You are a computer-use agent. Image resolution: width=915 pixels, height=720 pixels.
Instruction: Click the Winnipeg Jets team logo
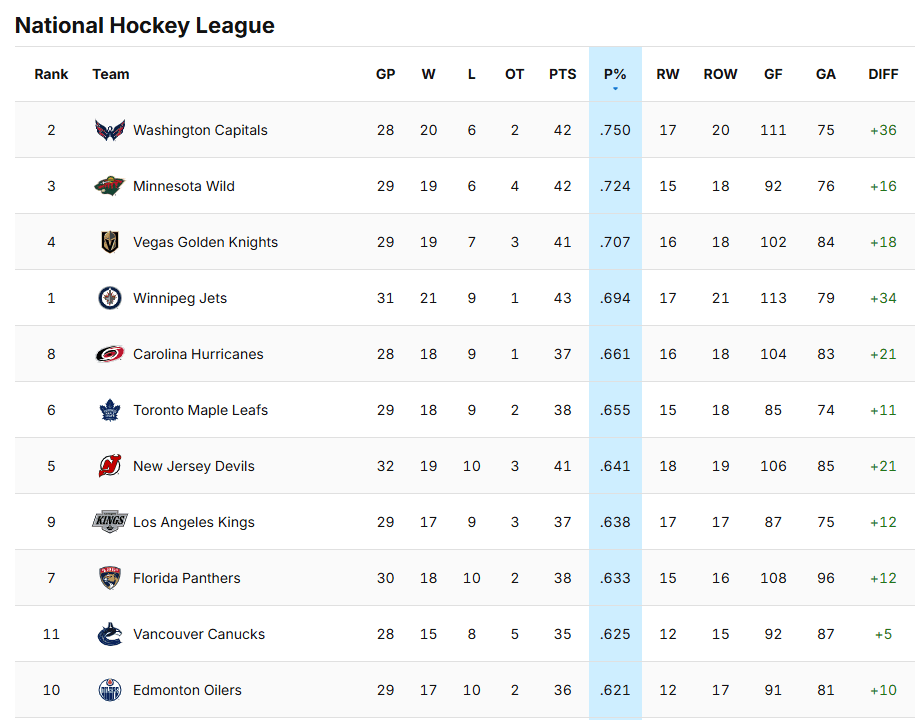[x=110, y=298]
